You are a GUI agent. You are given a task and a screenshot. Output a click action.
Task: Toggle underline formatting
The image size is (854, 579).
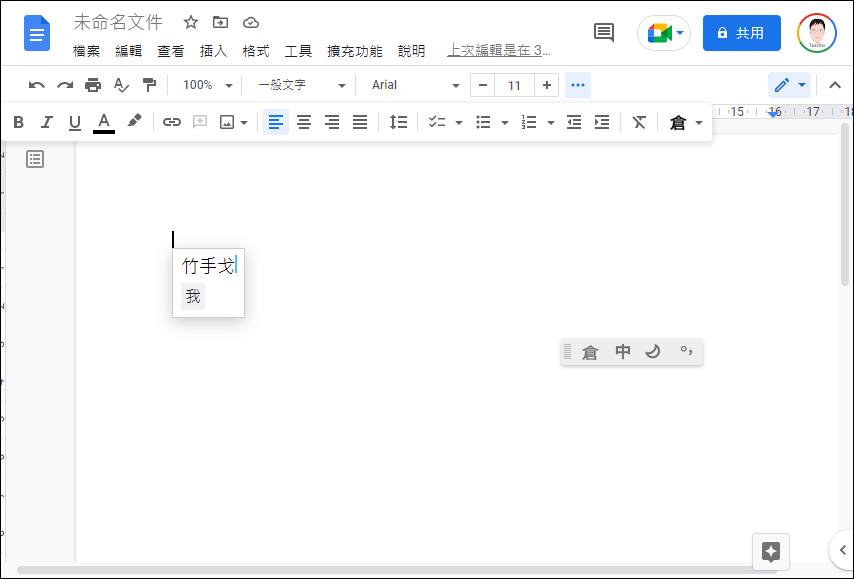click(x=75, y=123)
